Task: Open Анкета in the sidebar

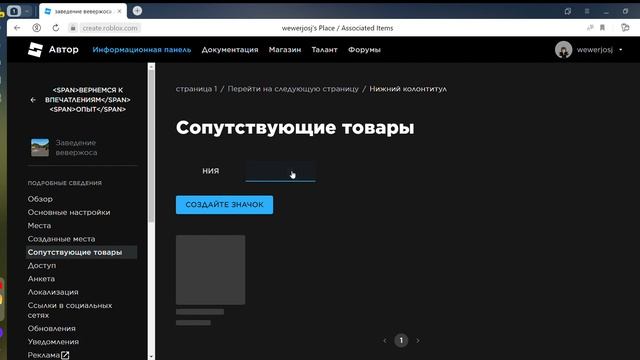Action: pyautogui.click(x=41, y=279)
